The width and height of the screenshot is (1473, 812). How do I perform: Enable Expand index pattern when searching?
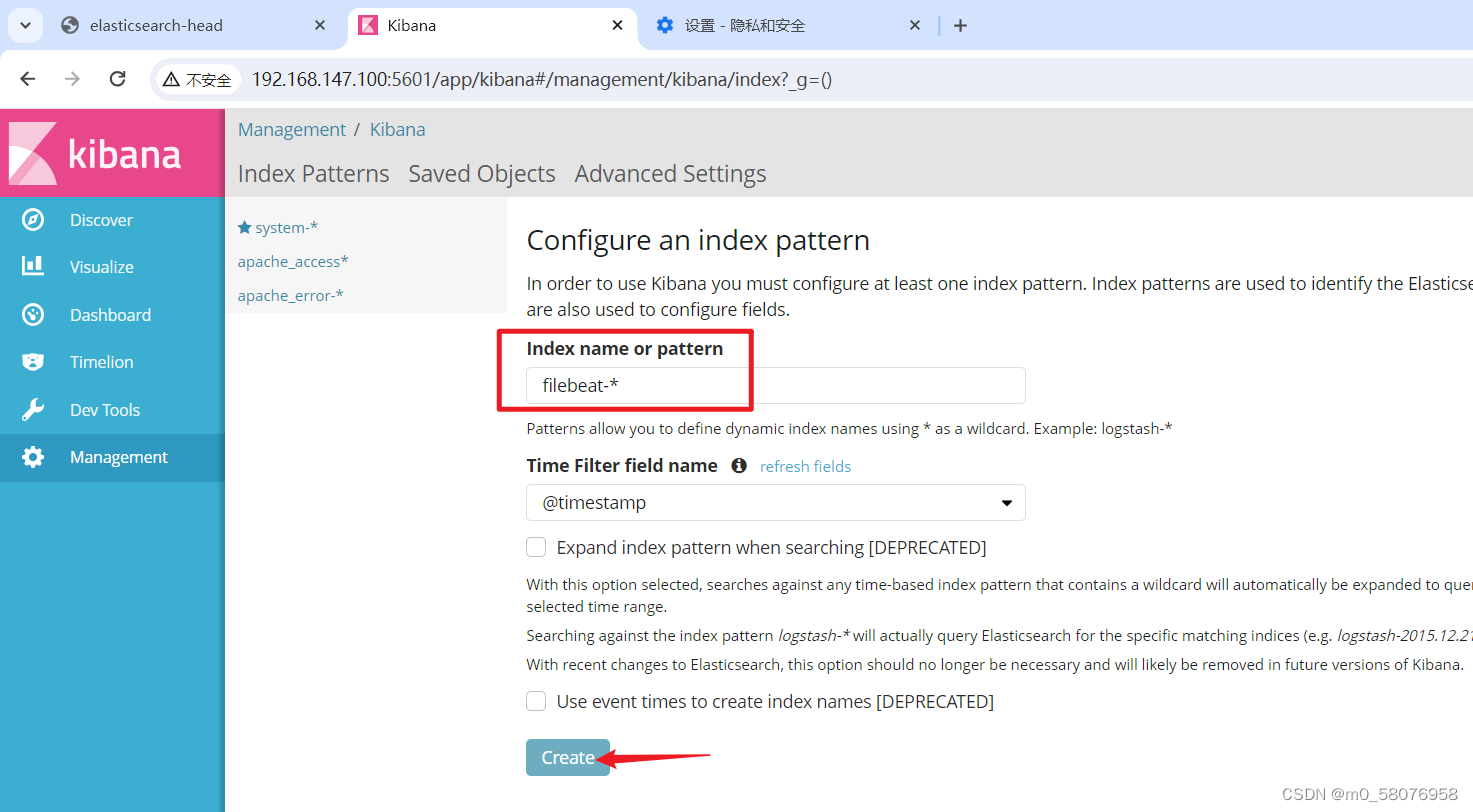pos(537,548)
